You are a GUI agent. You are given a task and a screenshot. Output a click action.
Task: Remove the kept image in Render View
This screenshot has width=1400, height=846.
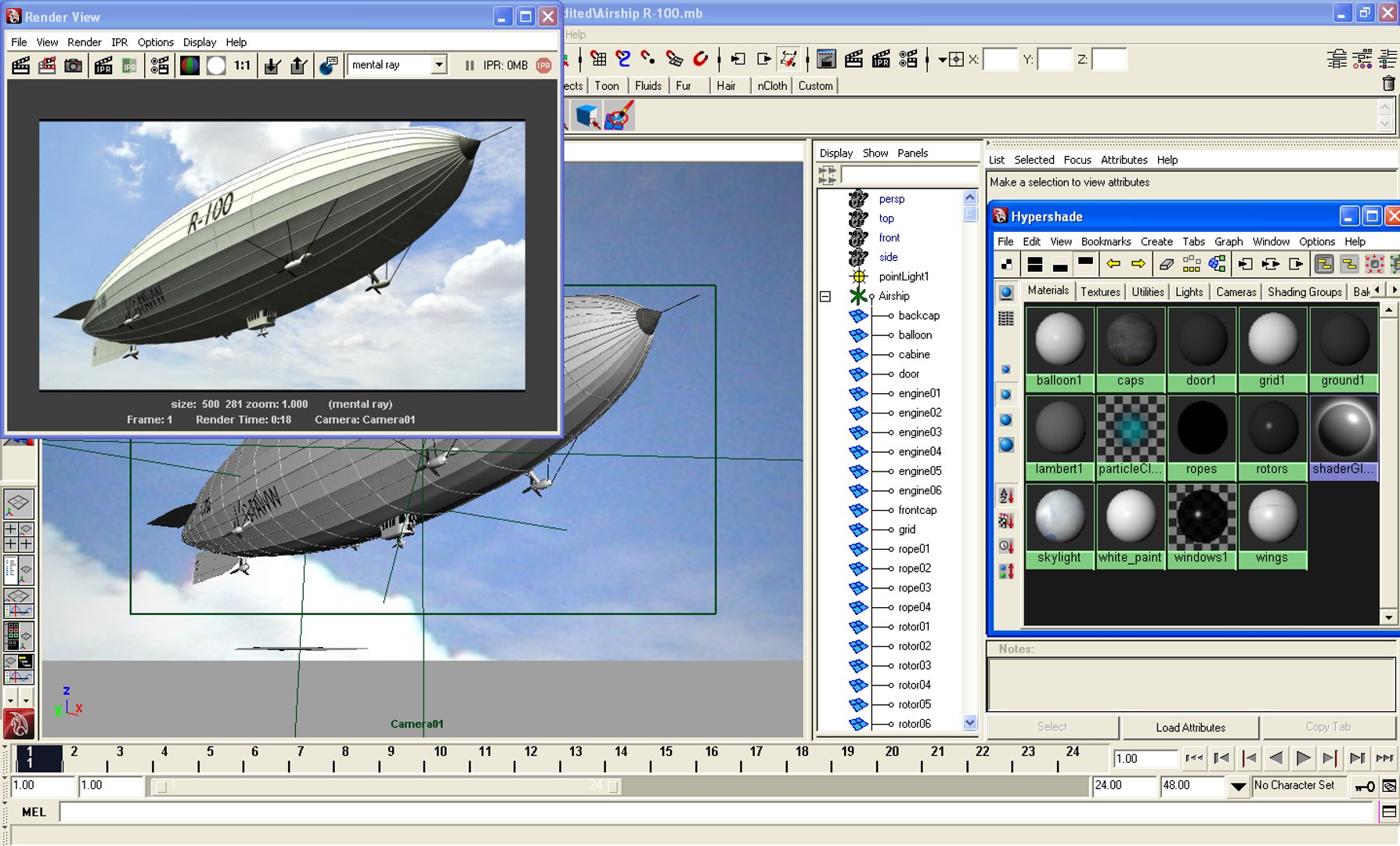[x=298, y=66]
